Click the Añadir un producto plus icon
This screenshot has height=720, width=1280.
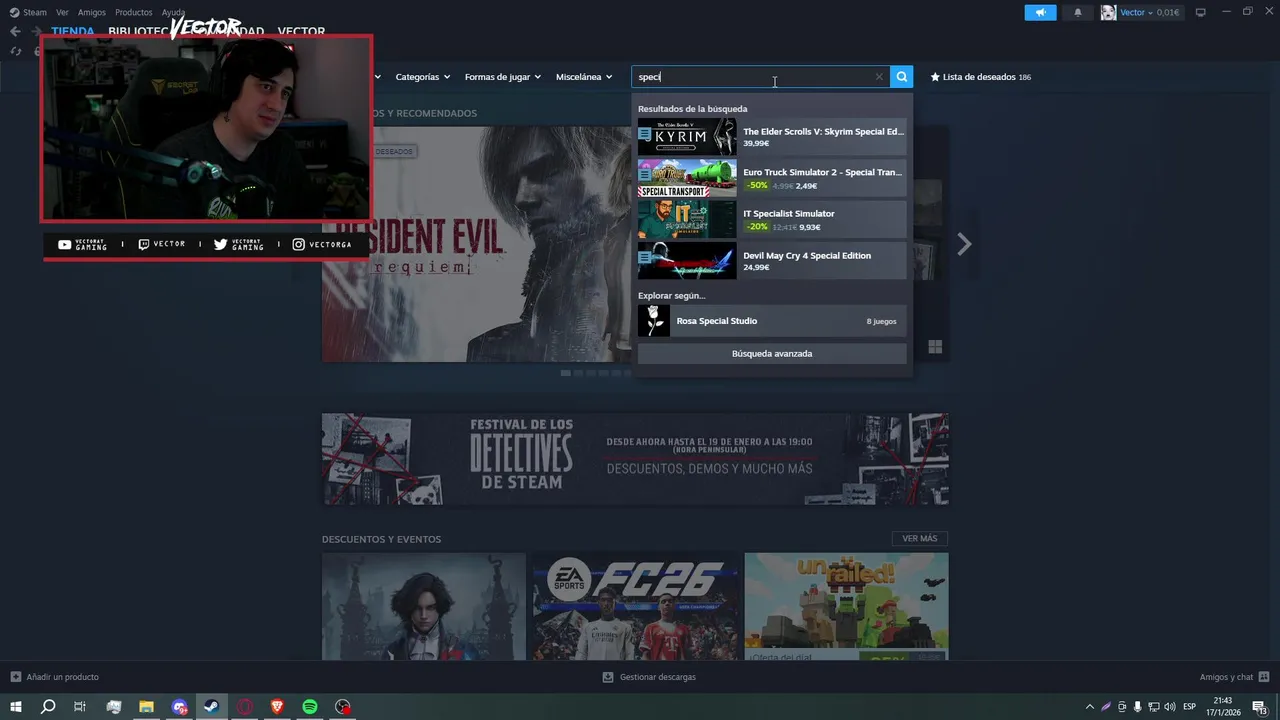[x=15, y=677]
